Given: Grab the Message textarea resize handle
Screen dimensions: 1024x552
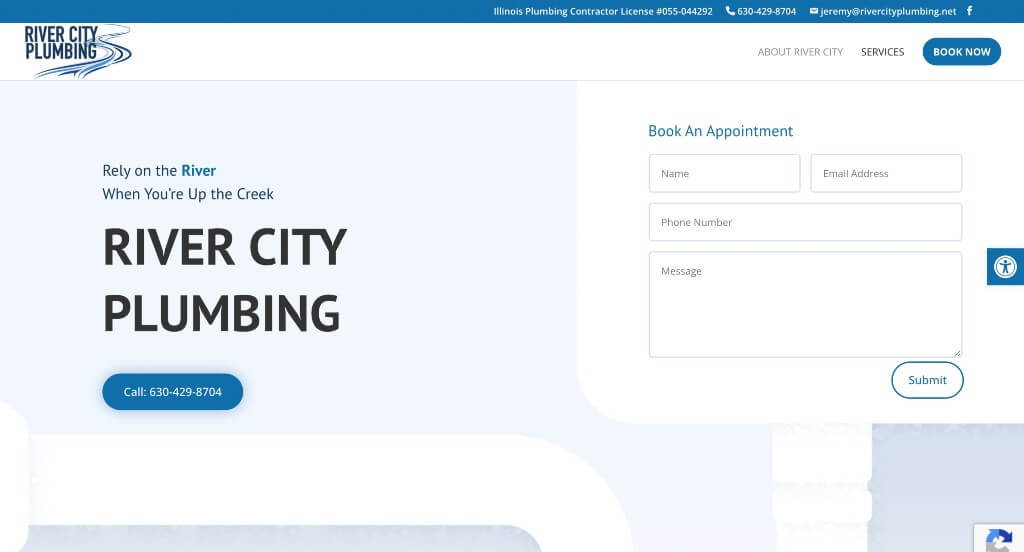Looking at the screenshot, I should 957,353.
